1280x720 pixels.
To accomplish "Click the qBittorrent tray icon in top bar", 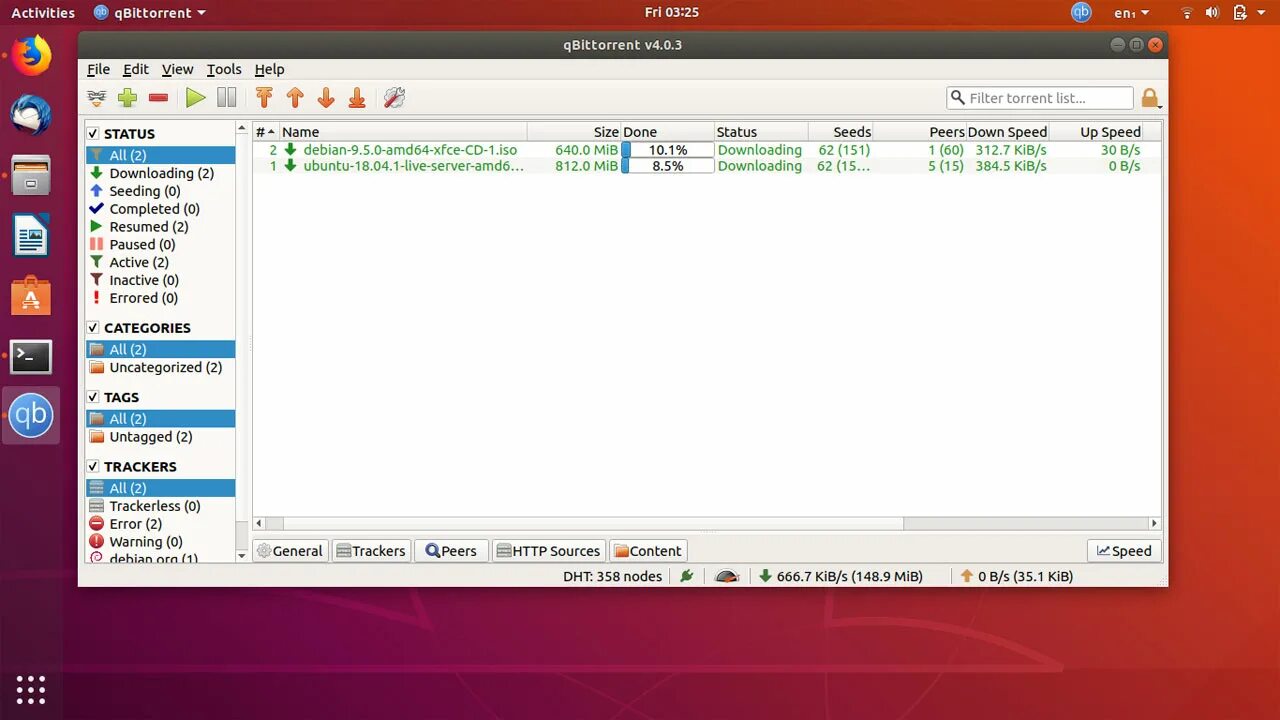I will pos(1081,12).
